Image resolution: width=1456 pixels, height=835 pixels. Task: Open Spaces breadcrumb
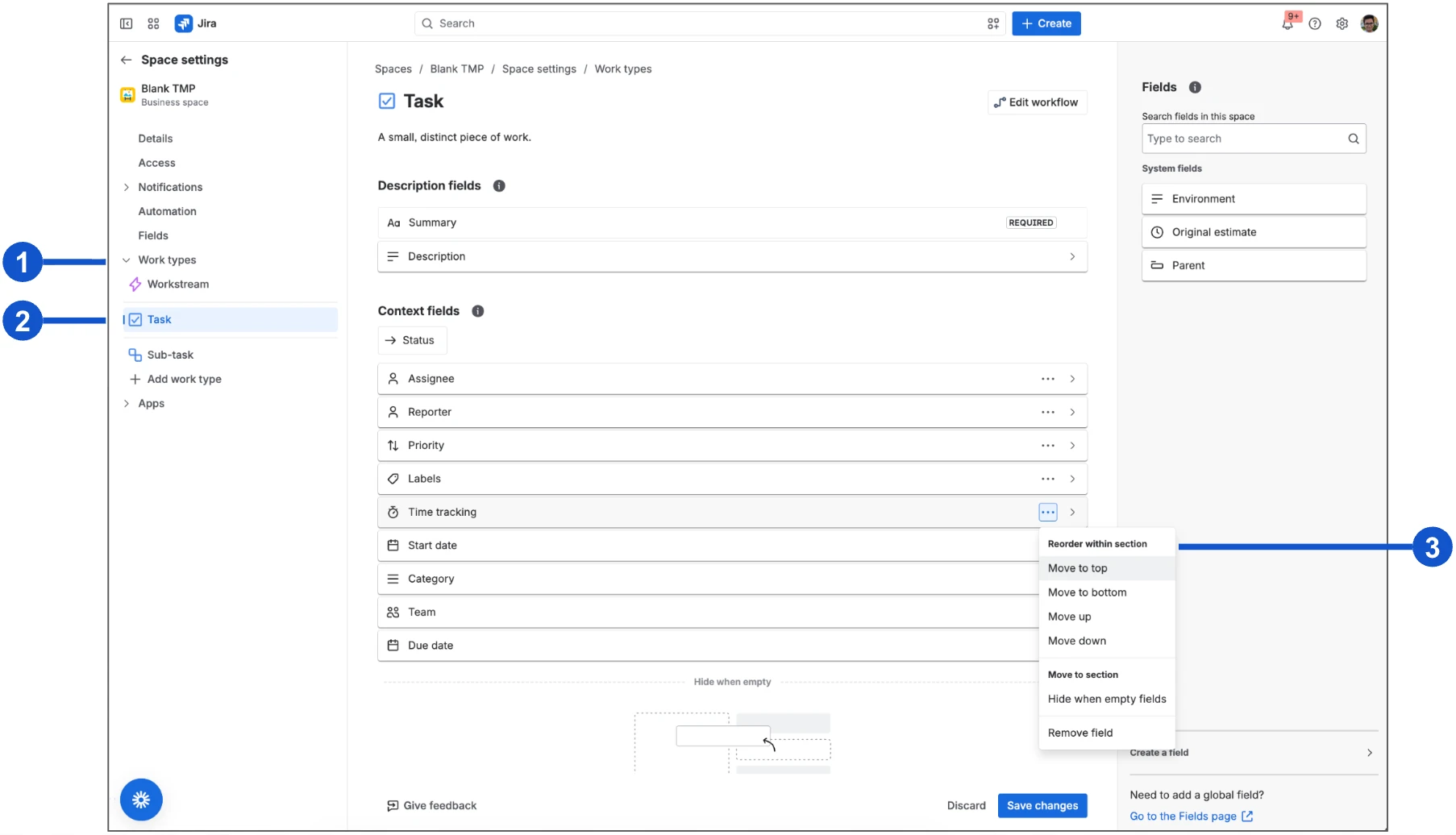(x=393, y=69)
